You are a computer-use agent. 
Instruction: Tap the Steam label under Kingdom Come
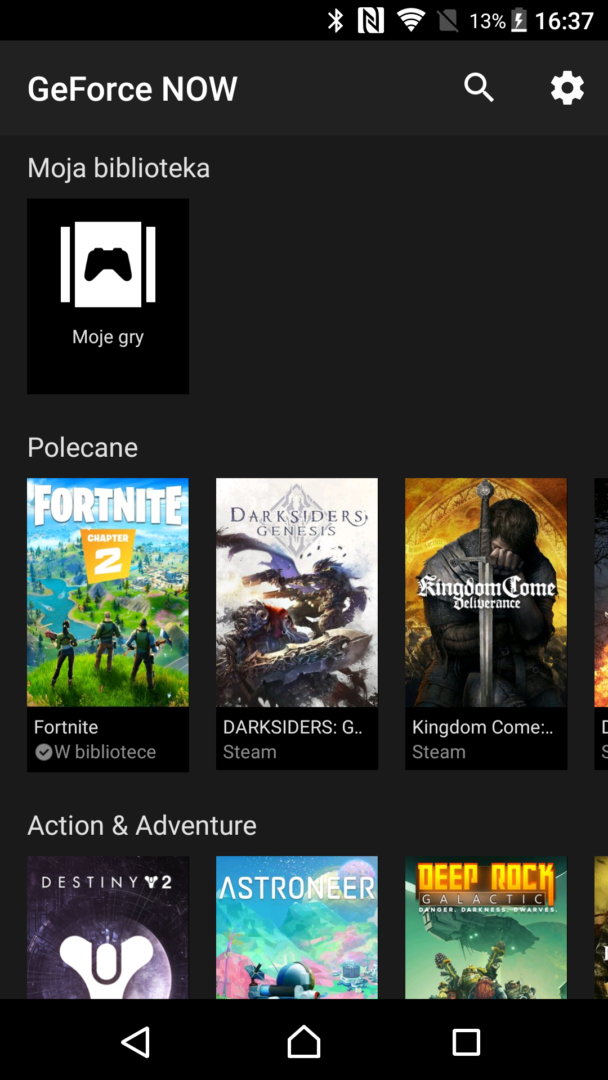point(439,752)
